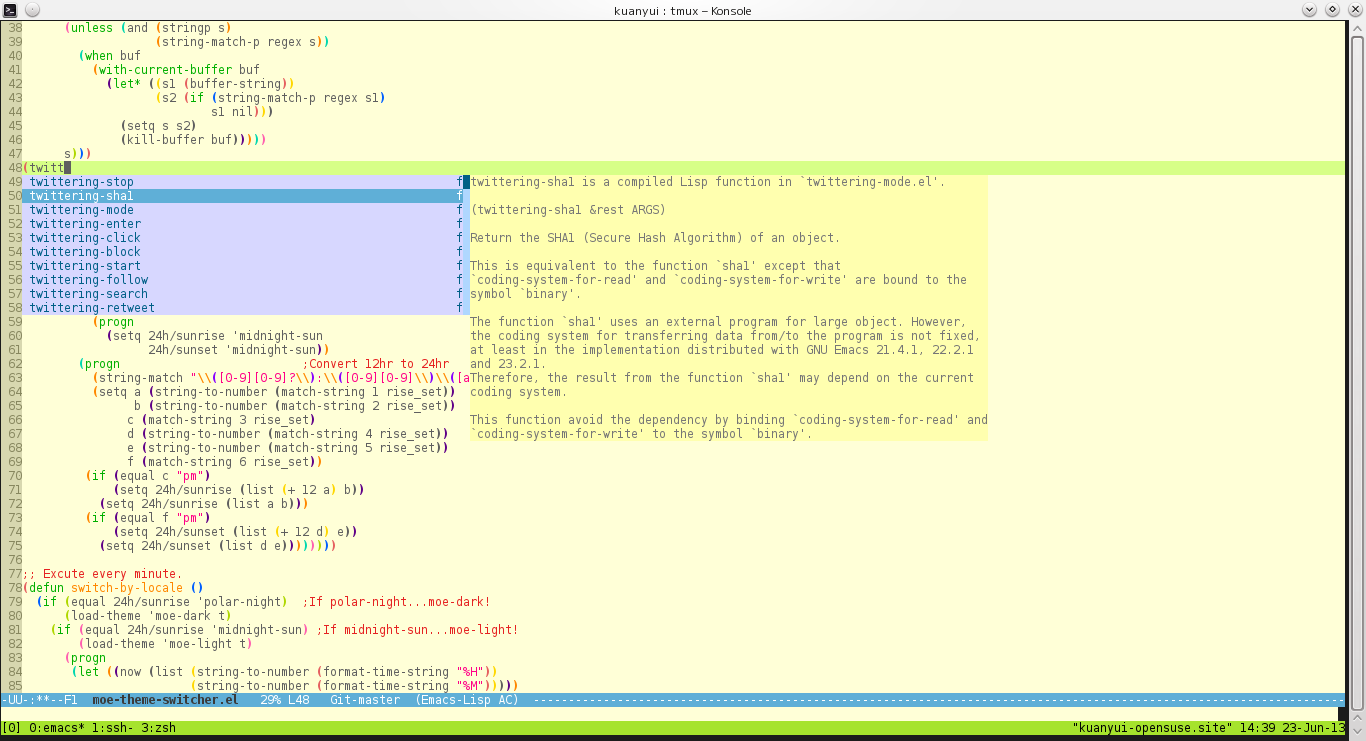
Task: Click the Konsole terminal icon in title bar
Action: [11, 10]
